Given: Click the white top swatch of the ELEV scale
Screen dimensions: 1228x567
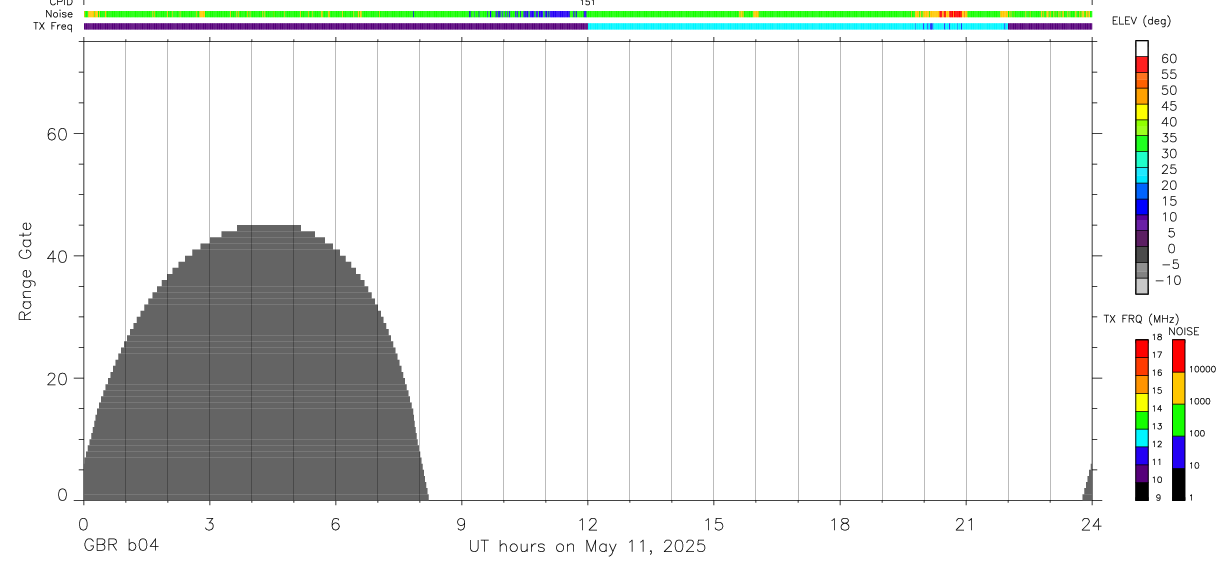Looking at the screenshot, I should click(1142, 48).
